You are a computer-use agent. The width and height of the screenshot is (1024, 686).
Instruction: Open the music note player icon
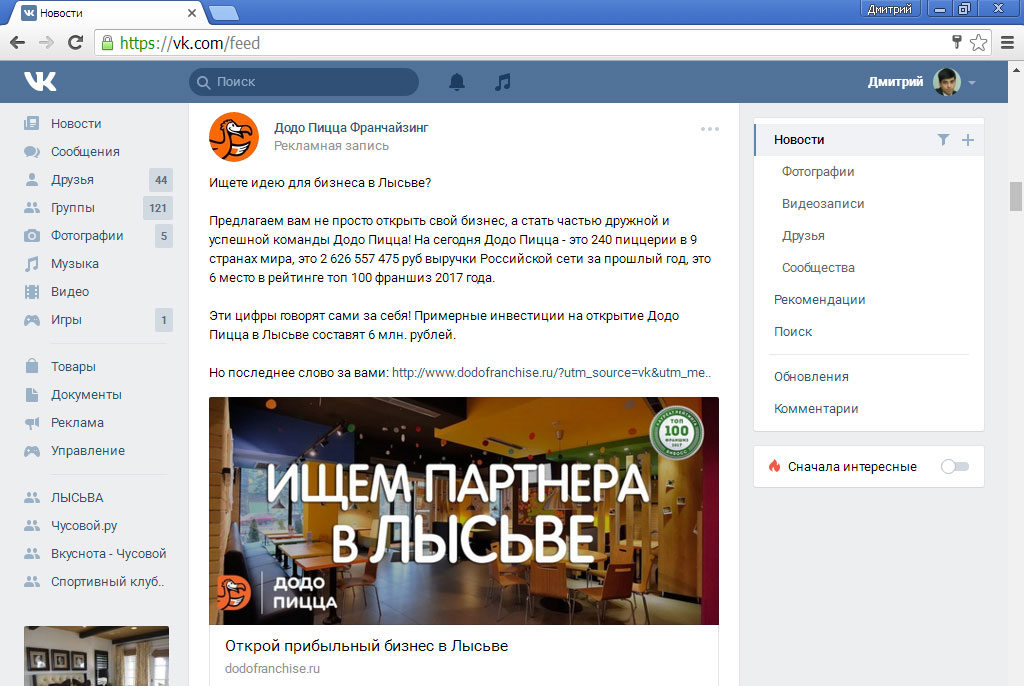502,82
